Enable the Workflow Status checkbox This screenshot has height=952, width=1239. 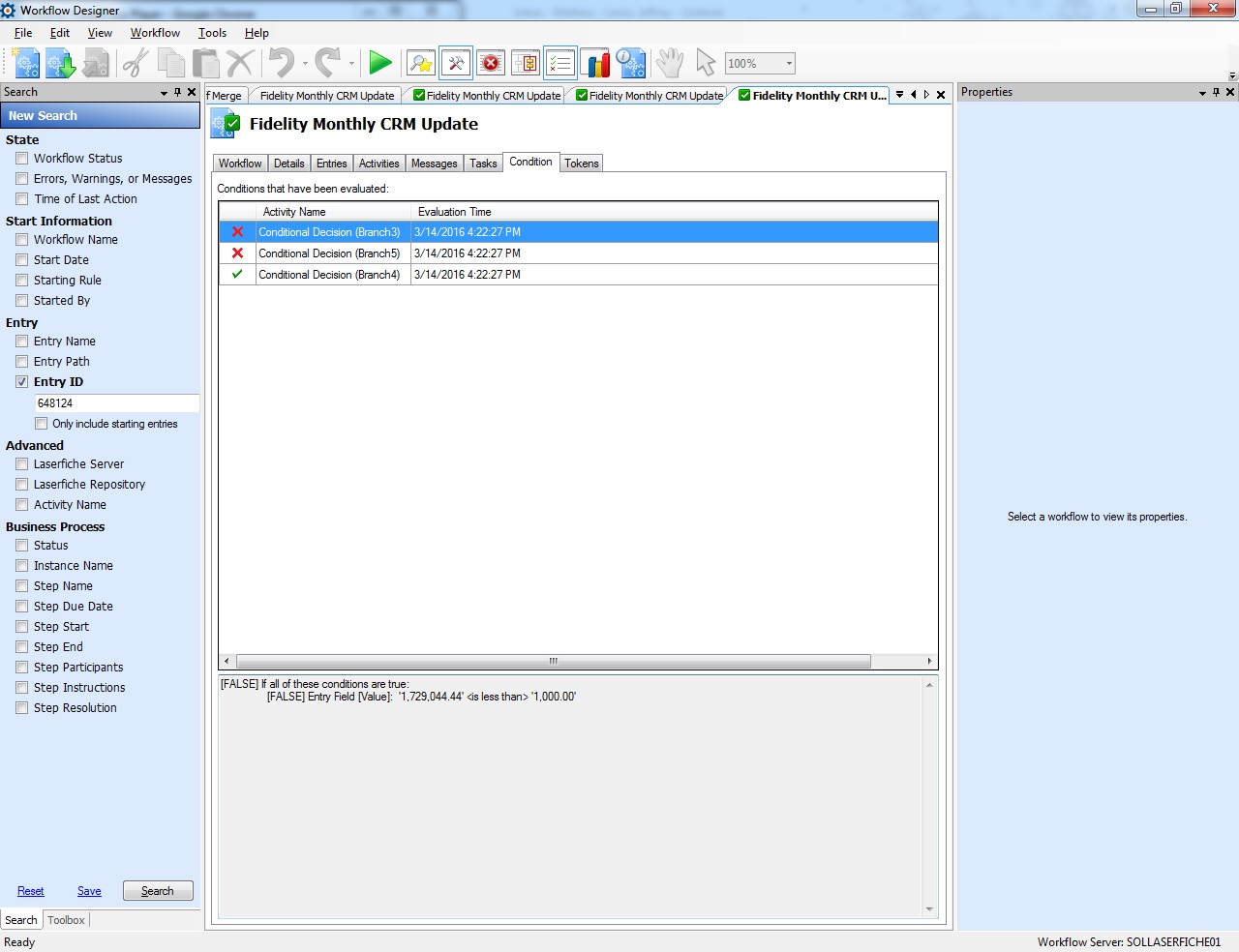point(22,159)
